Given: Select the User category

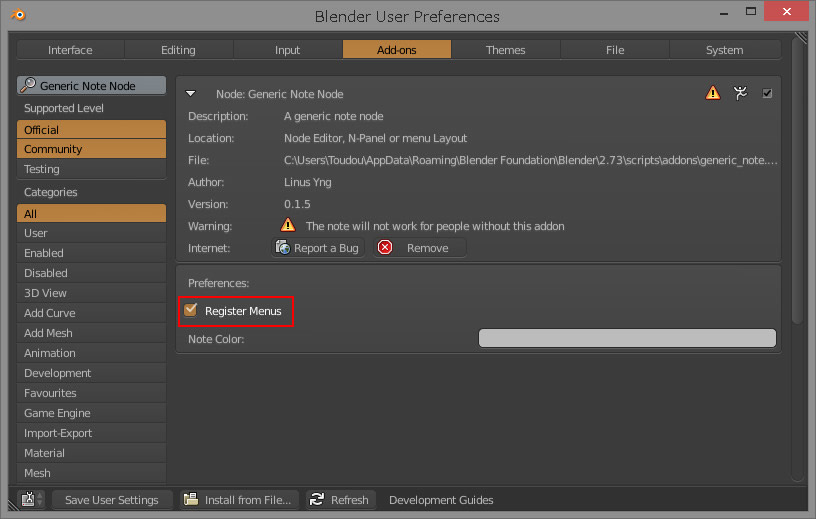Looking at the screenshot, I should coord(92,233).
